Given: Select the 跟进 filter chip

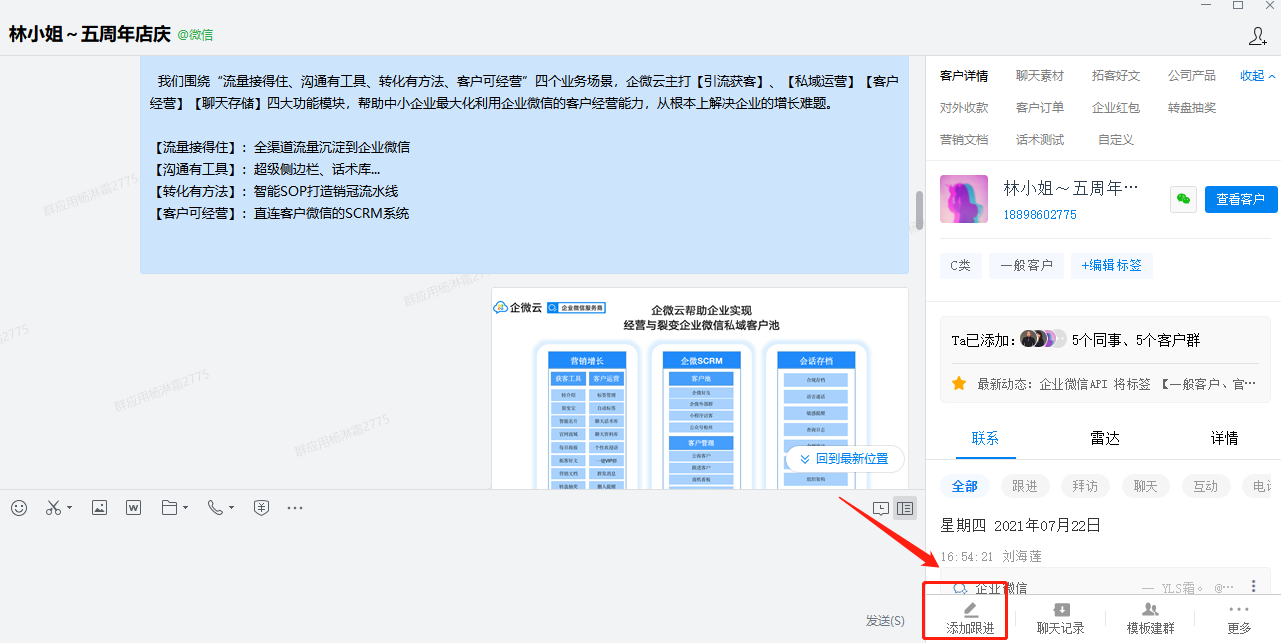Looking at the screenshot, I should tap(1025, 486).
